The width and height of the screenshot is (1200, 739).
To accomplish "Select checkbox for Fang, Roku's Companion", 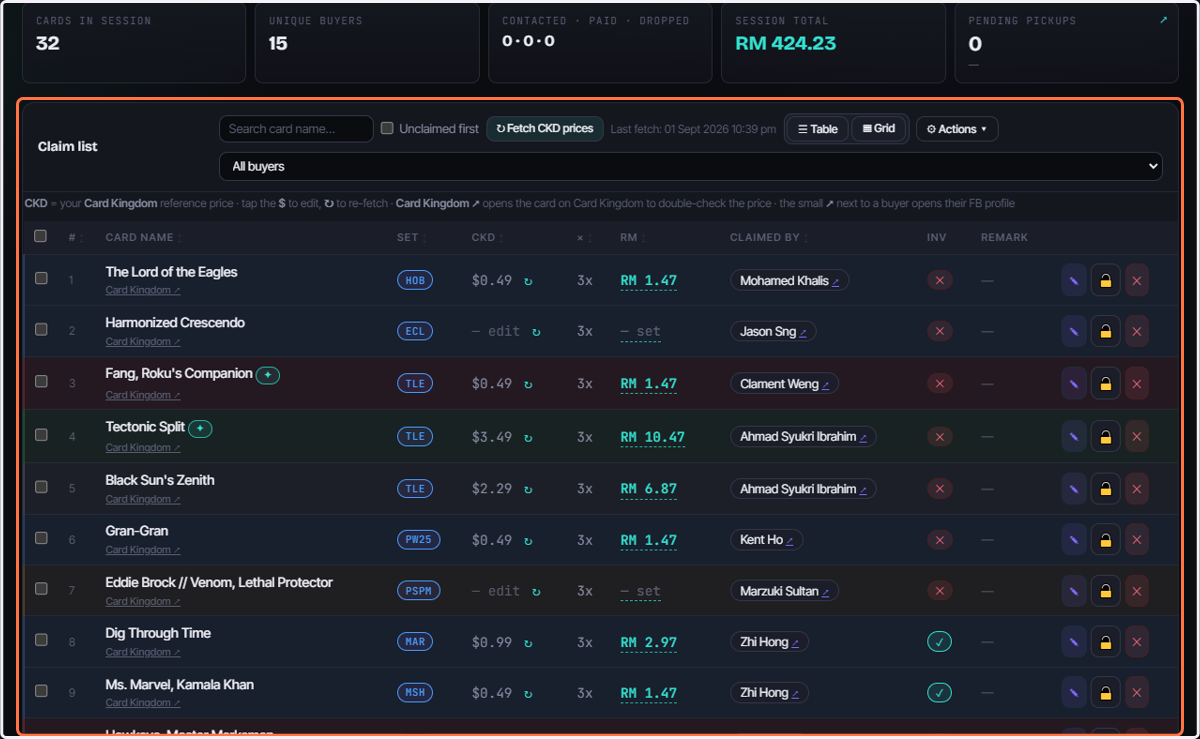I will pyautogui.click(x=41, y=381).
